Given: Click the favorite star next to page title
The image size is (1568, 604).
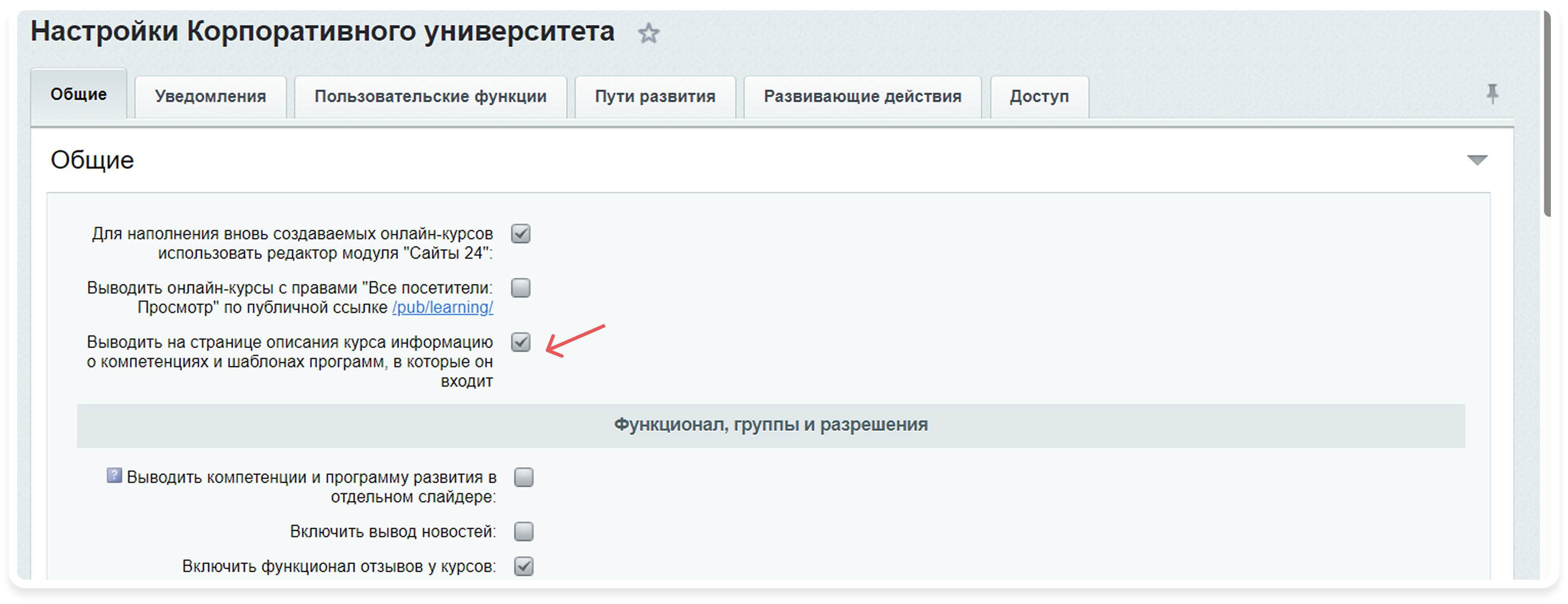Looking at the screenshot, I should coord(648,33).
